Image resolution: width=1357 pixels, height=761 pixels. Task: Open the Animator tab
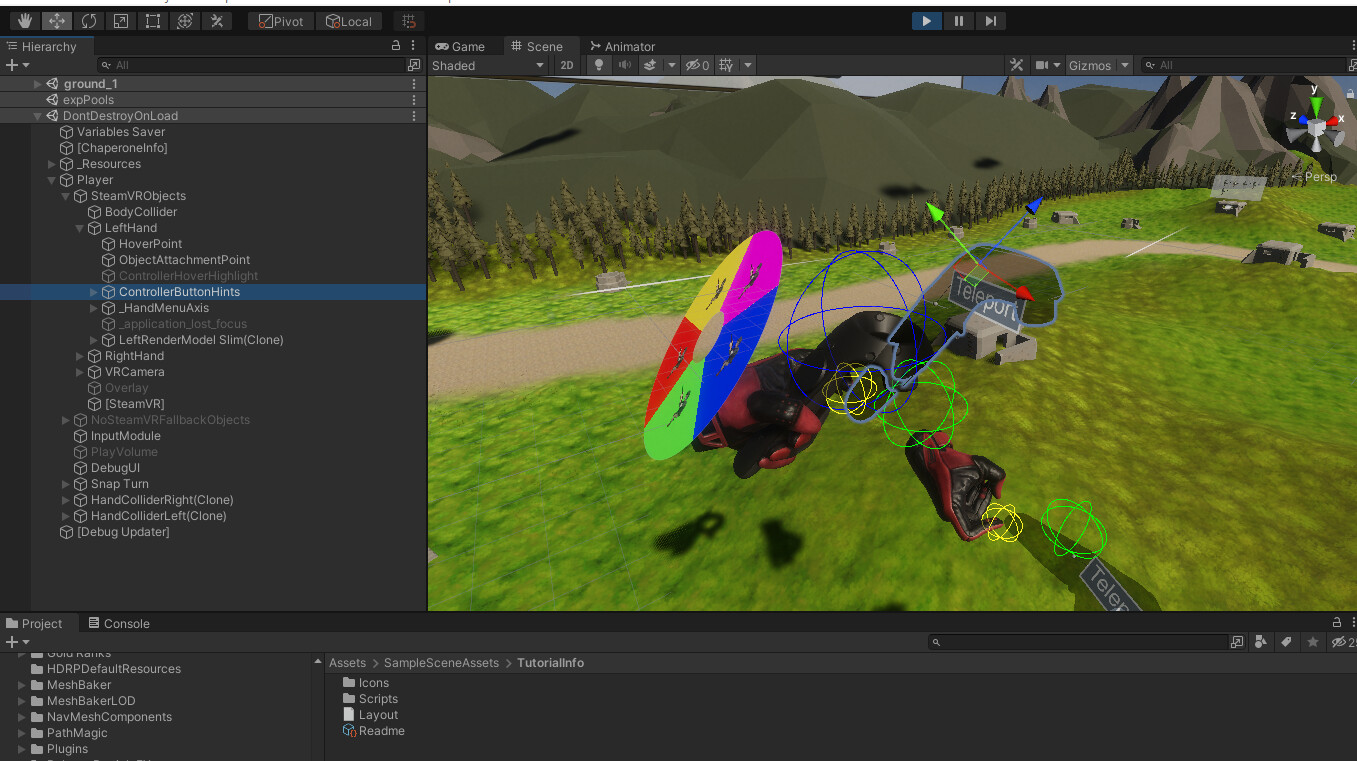coord(622,45)
